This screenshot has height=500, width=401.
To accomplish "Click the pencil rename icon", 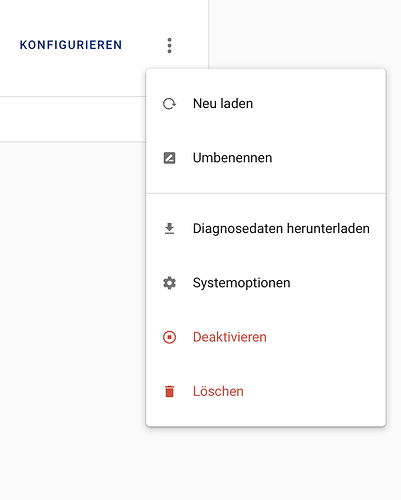I will point(169,158).
